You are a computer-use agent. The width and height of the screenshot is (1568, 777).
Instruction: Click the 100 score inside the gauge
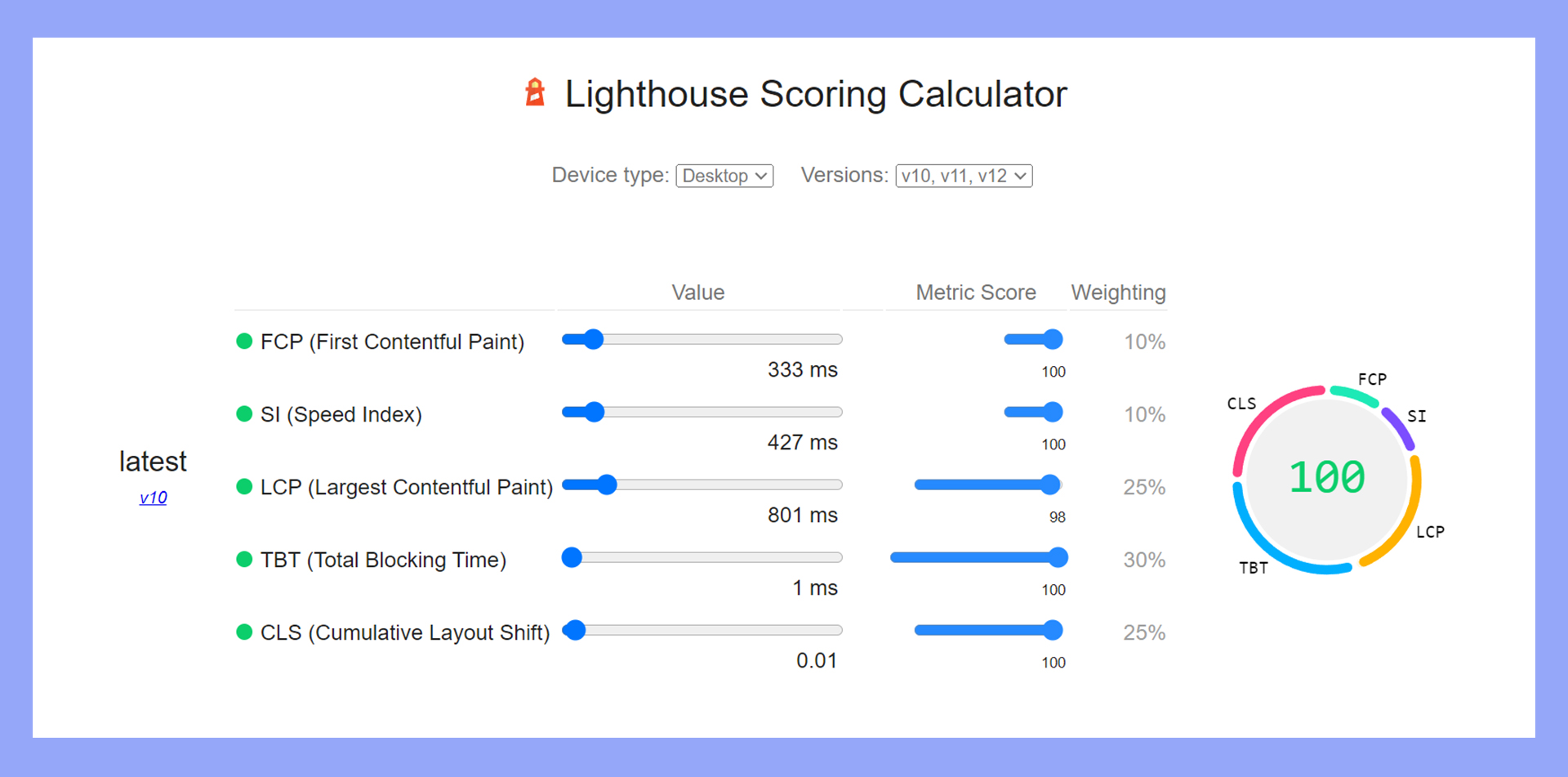coord(1325,477)
